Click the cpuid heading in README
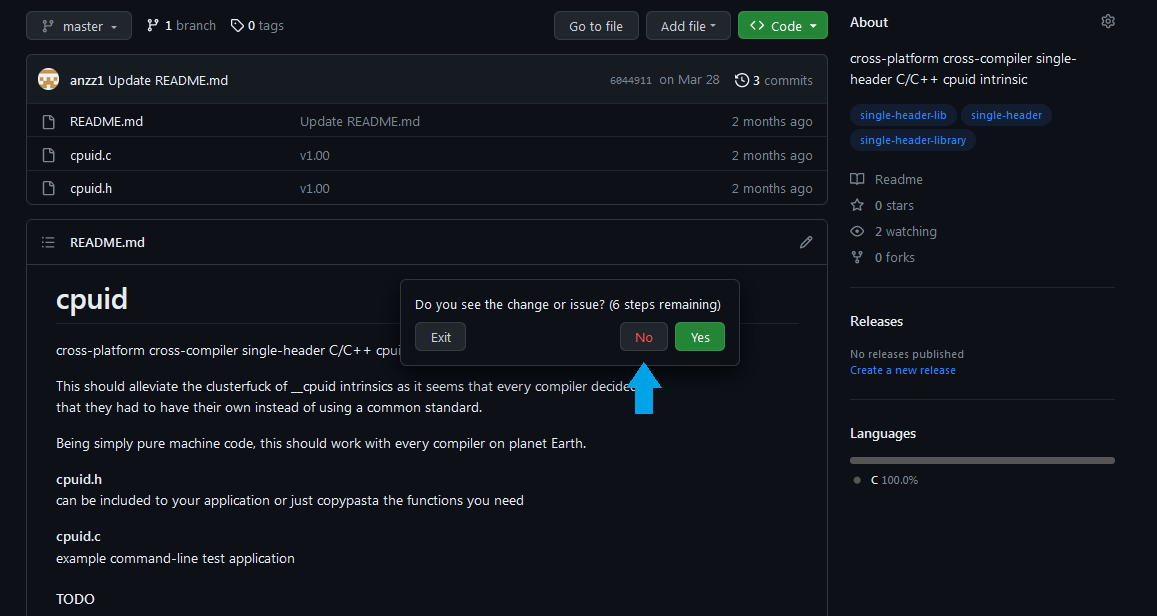This screenshot has width=1157, height=616. 92,299
